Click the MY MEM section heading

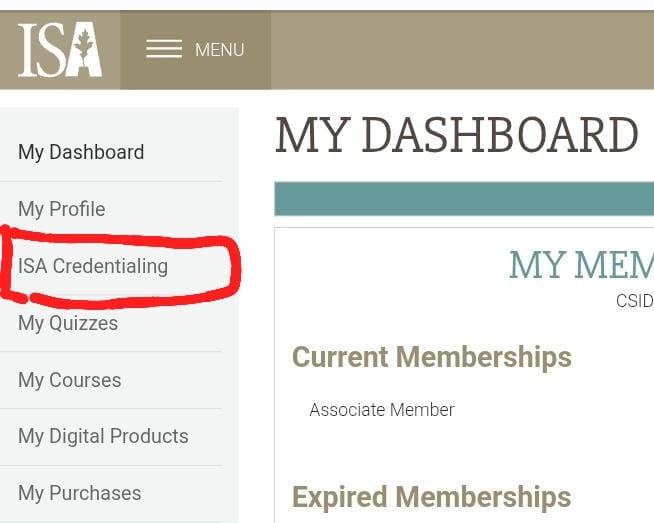click(580, 265)
